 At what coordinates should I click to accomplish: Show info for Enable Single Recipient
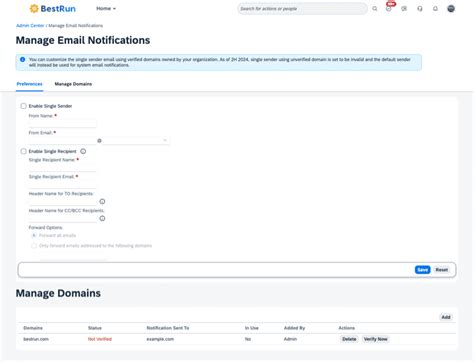(83, 151)
